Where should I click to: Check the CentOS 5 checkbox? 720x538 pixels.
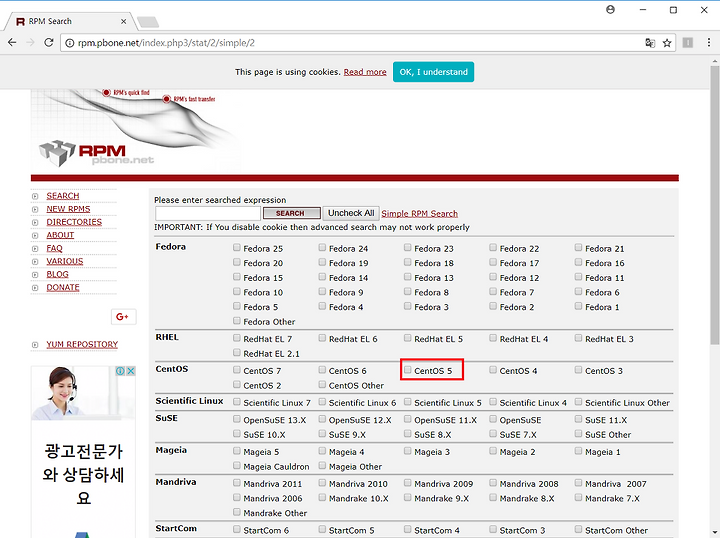[407, 370]
